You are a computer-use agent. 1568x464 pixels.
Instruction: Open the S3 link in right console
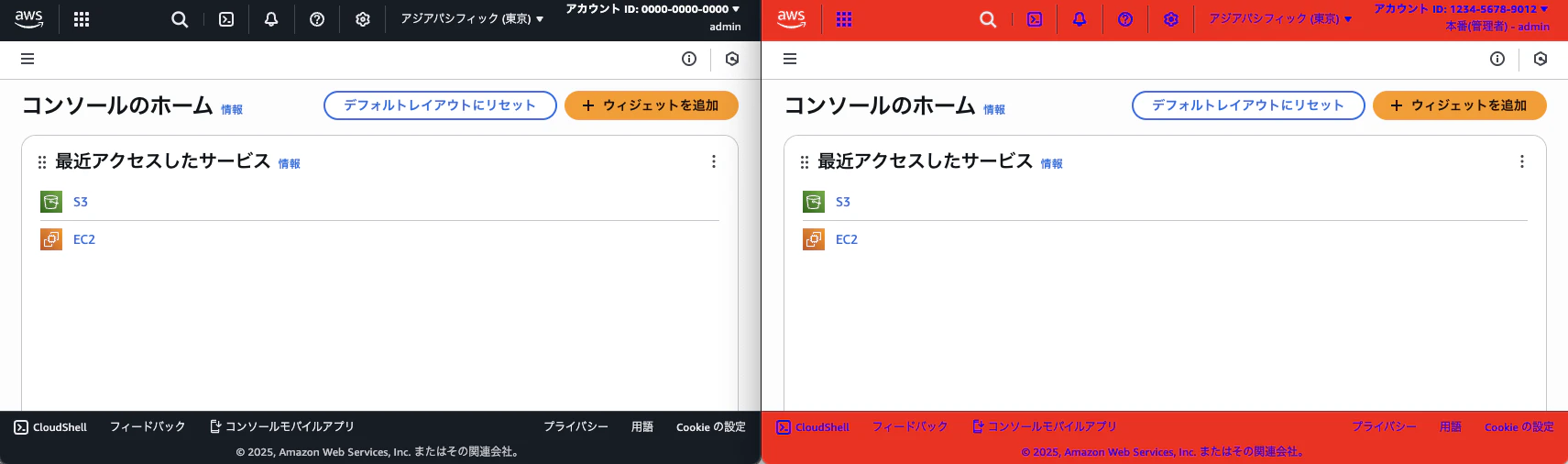(x=843, y=202)
